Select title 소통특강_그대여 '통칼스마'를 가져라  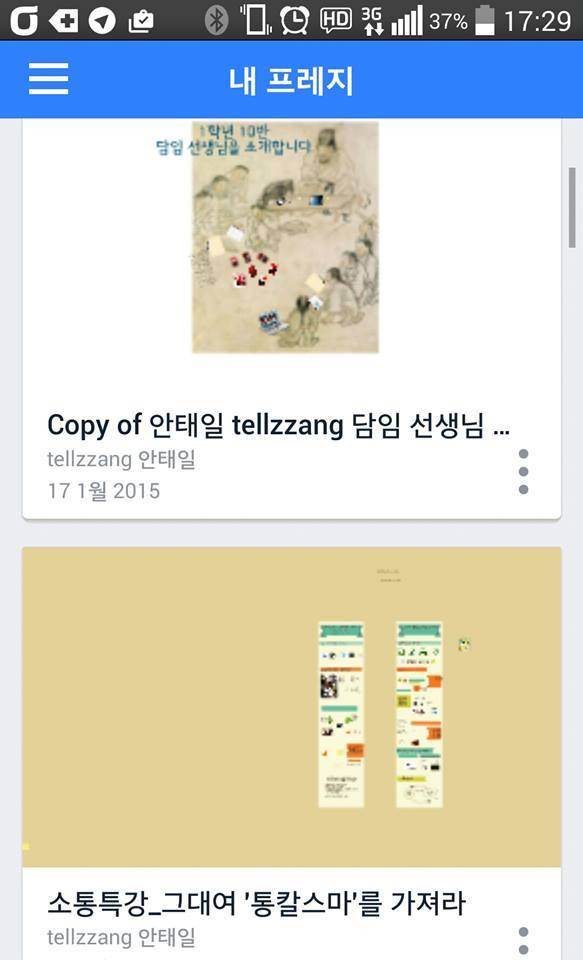(x=257, y=903)
